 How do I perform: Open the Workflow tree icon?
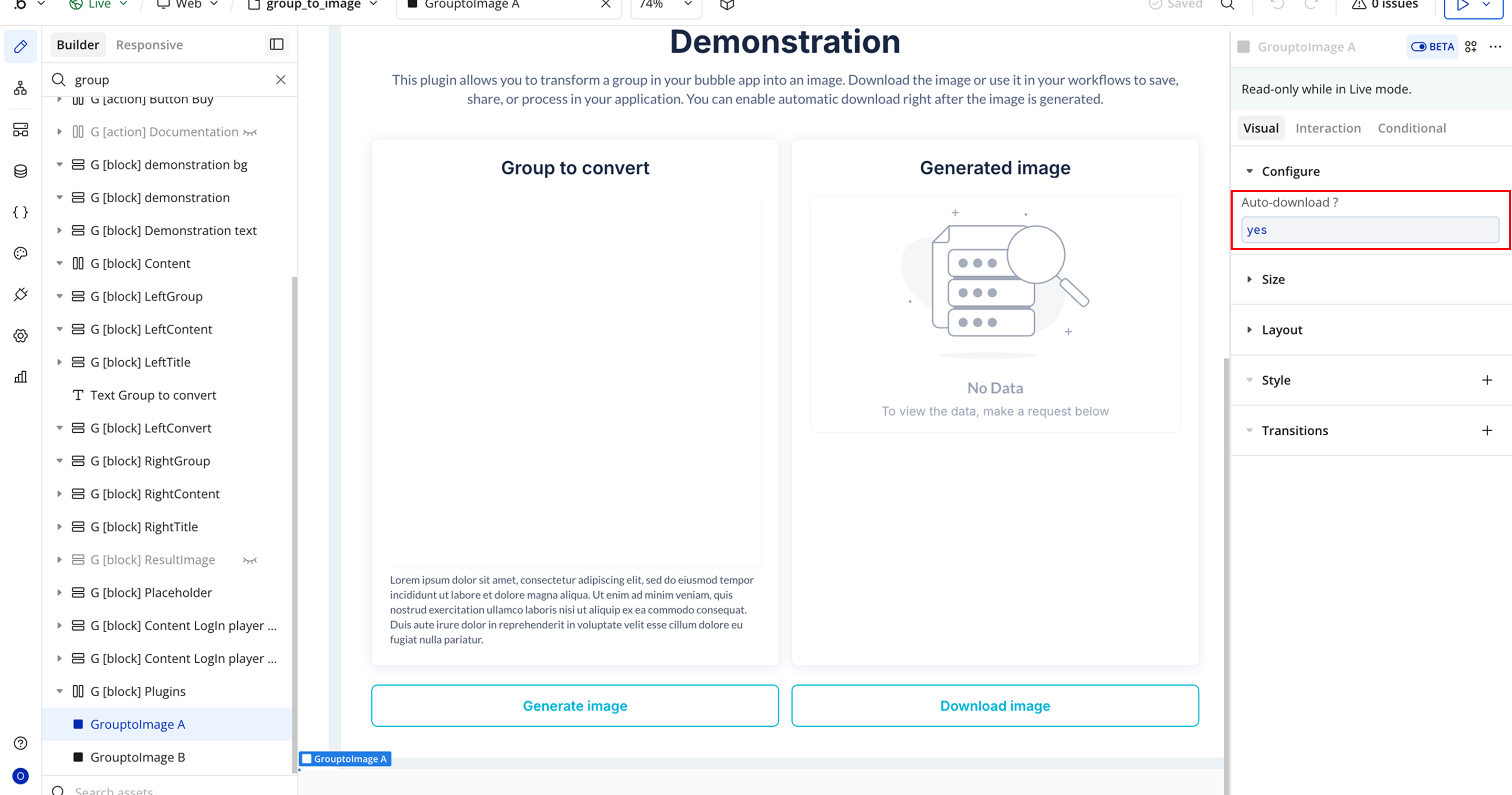tap(20, 88)
